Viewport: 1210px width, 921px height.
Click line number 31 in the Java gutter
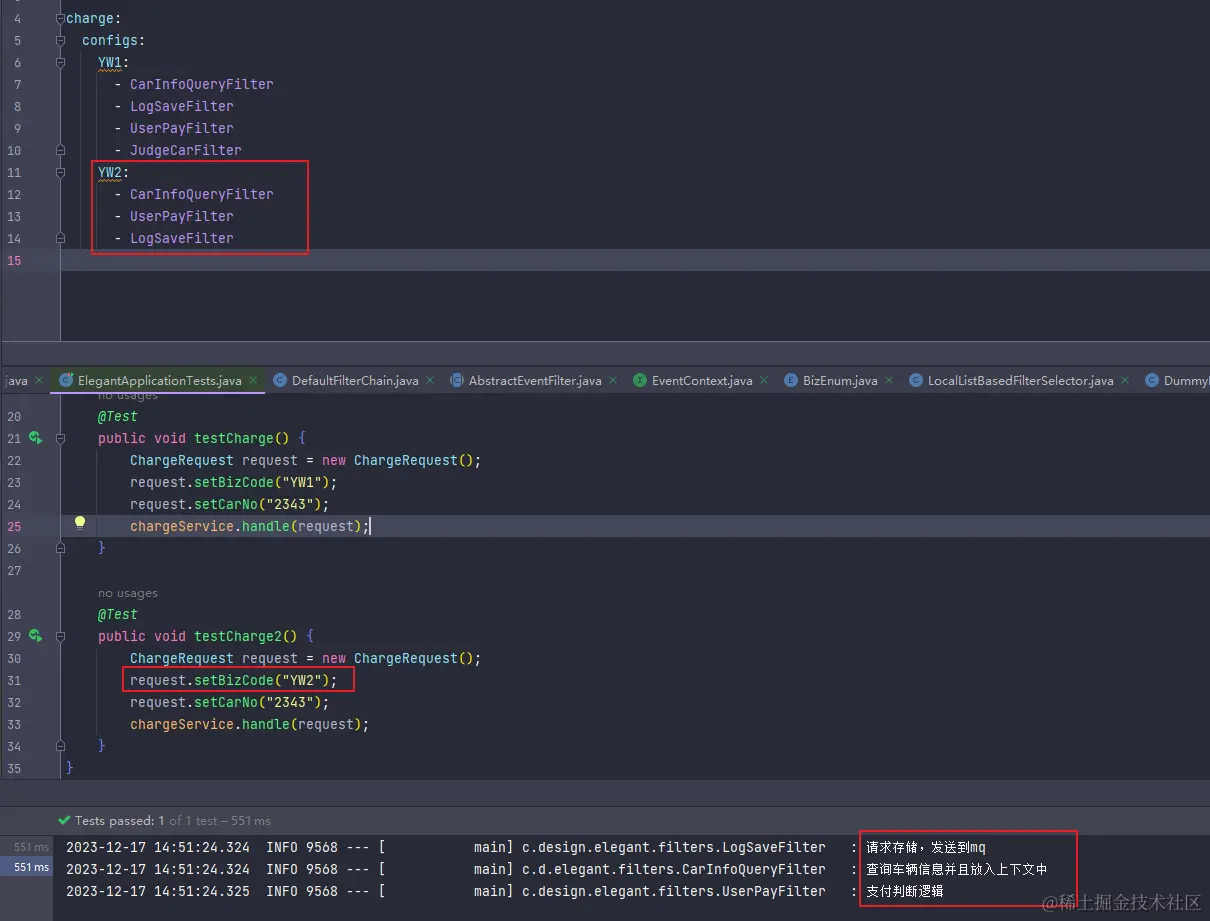pyautogui.click(x=14, y=680)
